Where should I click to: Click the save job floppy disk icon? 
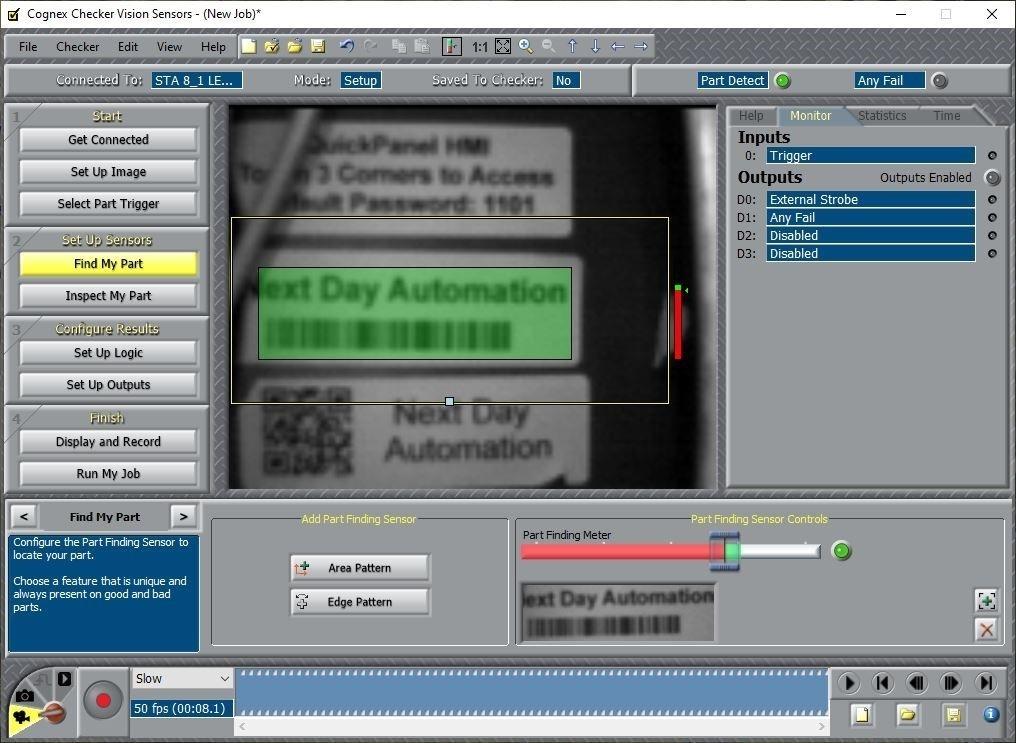click(318, 47)
